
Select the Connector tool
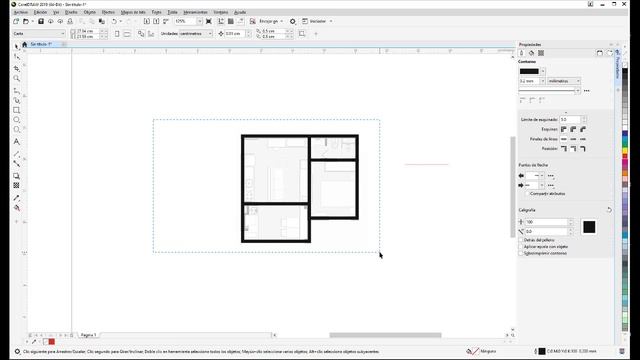pyautogui.click(x=16, y=164)
